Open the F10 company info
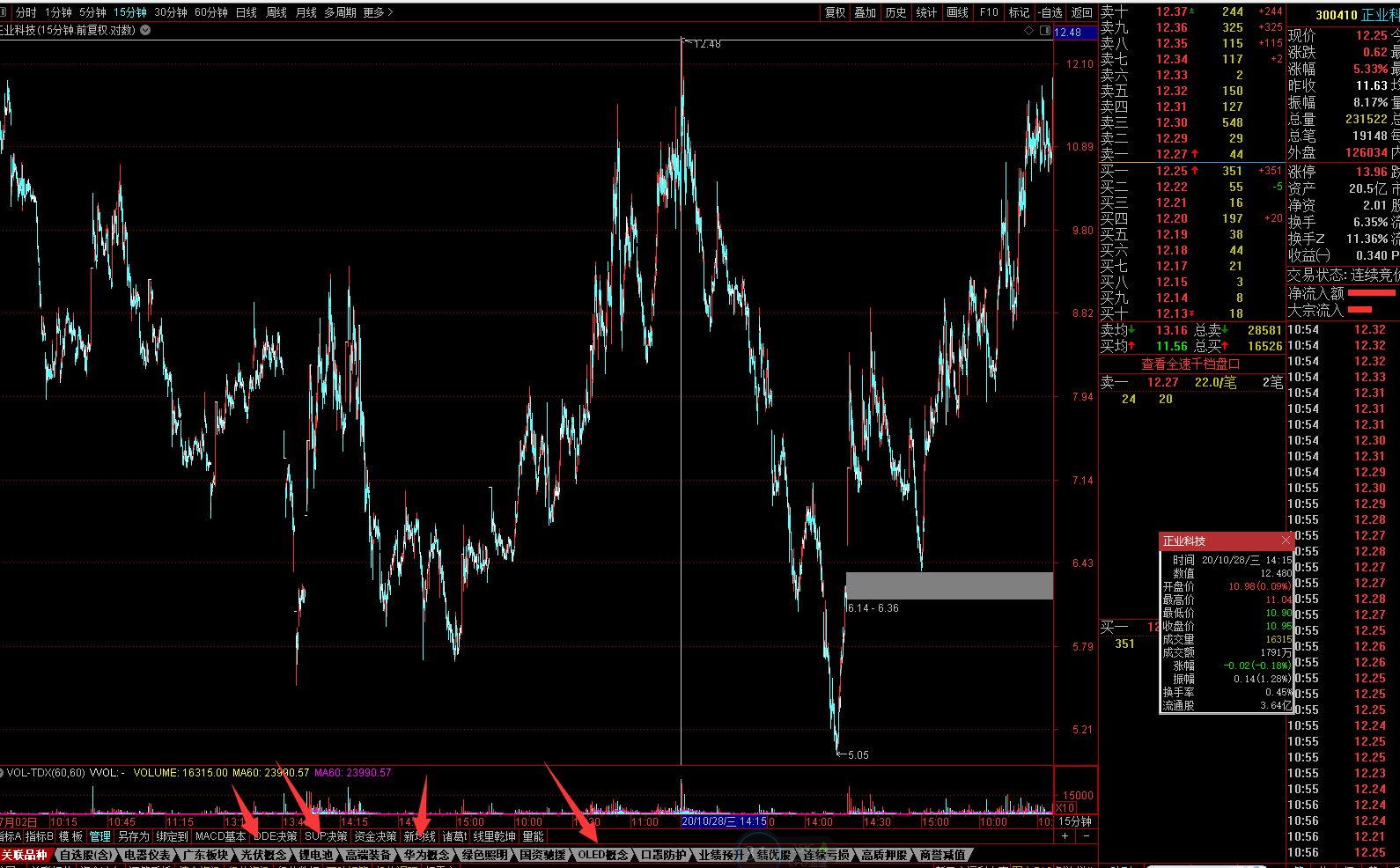 [989, 12]
